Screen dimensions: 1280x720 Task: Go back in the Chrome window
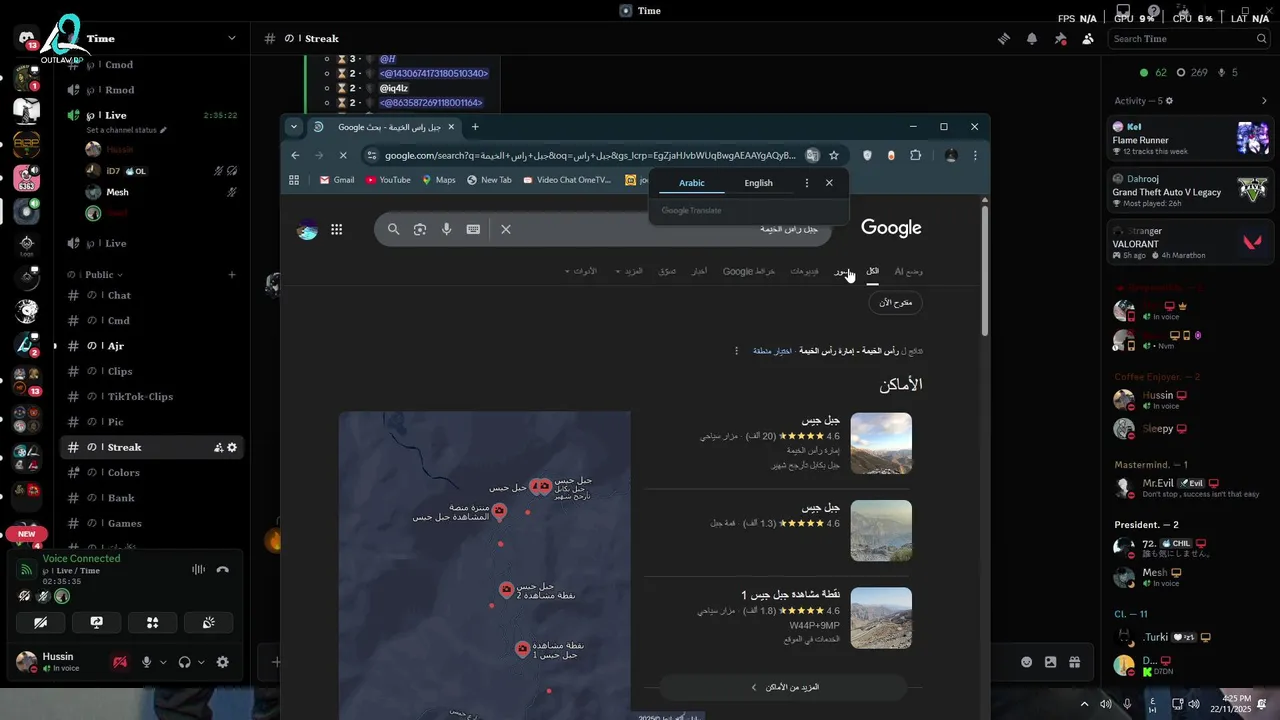click(x=295, y=155)
